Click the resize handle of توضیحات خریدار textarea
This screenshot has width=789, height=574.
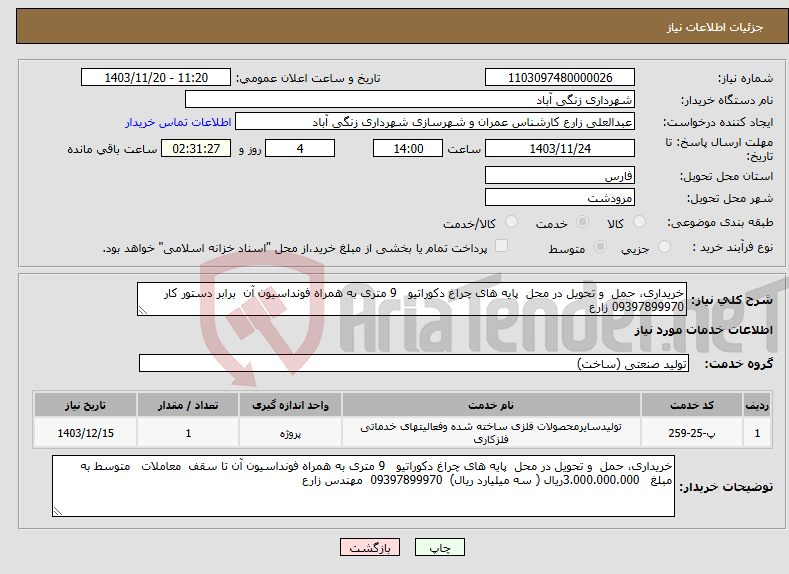tap(58, 511)
